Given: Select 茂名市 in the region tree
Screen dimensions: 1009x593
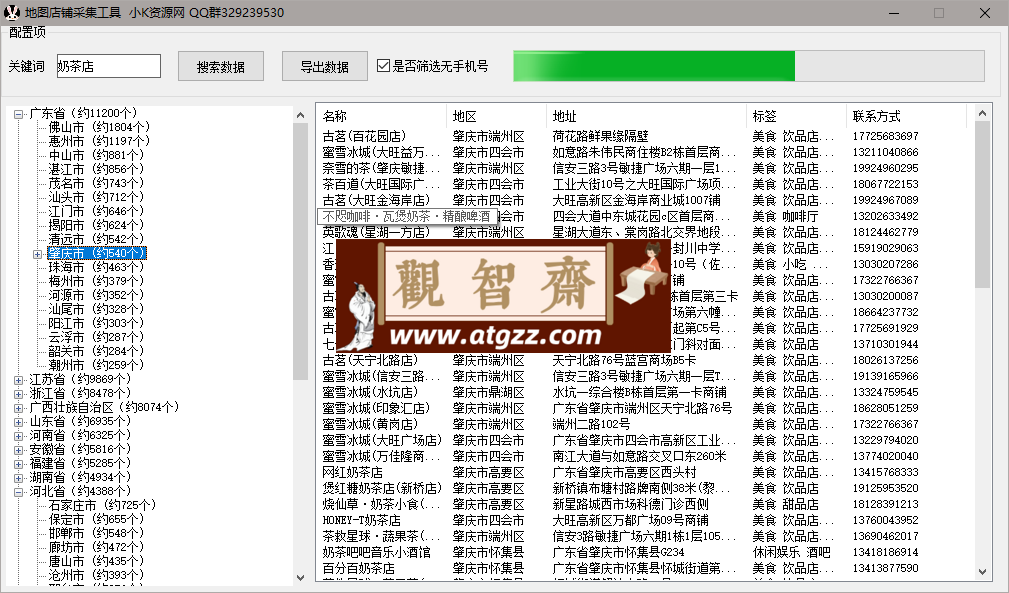Looking at the screenshot, I should click(96, 183).
